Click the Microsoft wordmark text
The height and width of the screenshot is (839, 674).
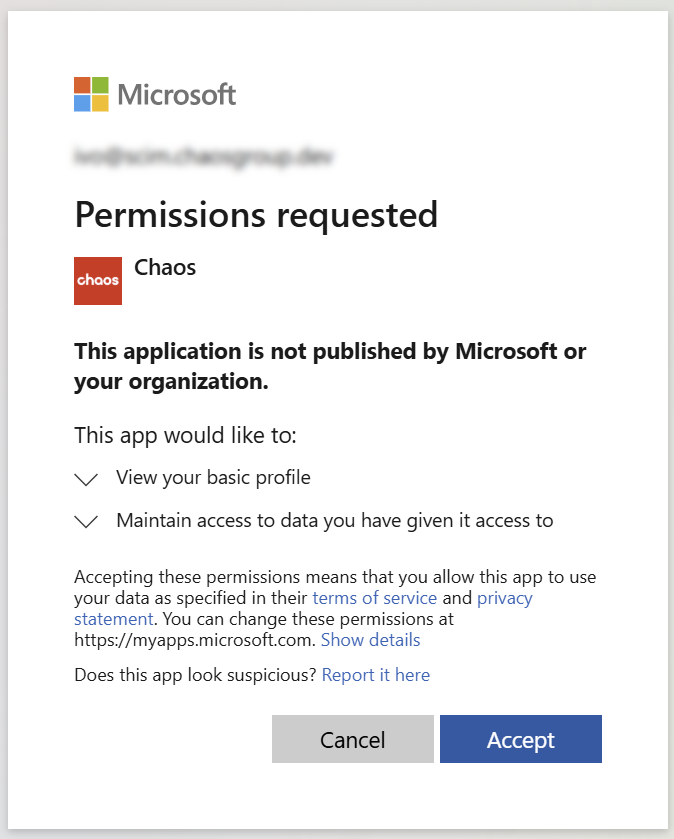[177, 95]
